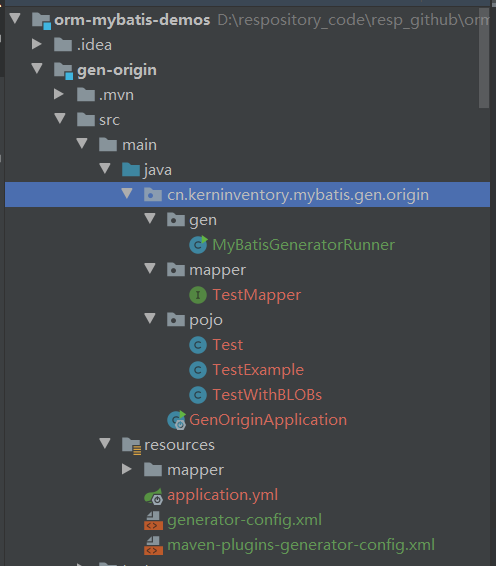This screenshot has height=566, width=496.
Task: Open the Test class file
Action: click(x=227, y=345)
